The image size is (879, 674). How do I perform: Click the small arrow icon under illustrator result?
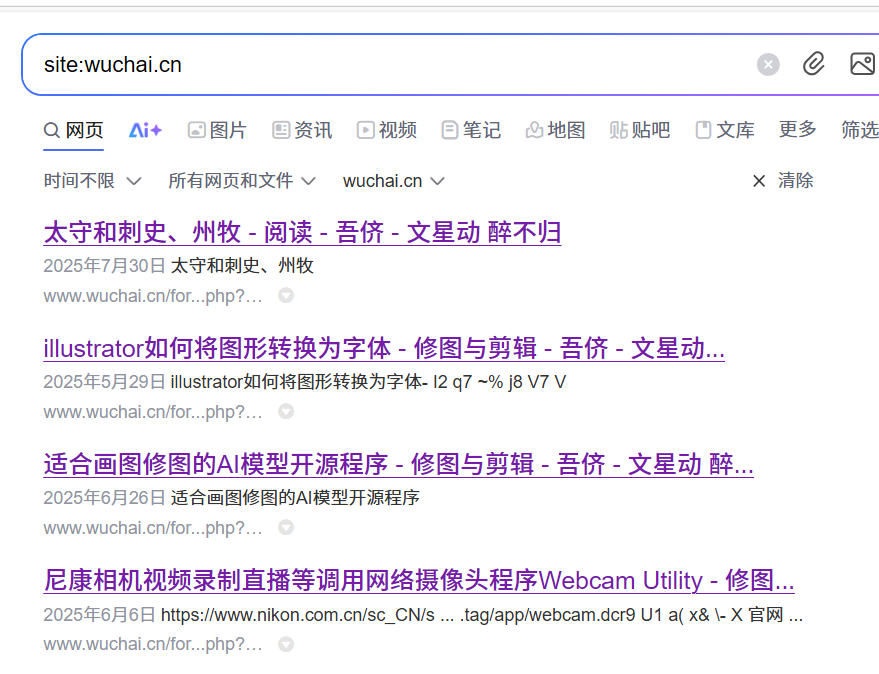tap(286, 412)
